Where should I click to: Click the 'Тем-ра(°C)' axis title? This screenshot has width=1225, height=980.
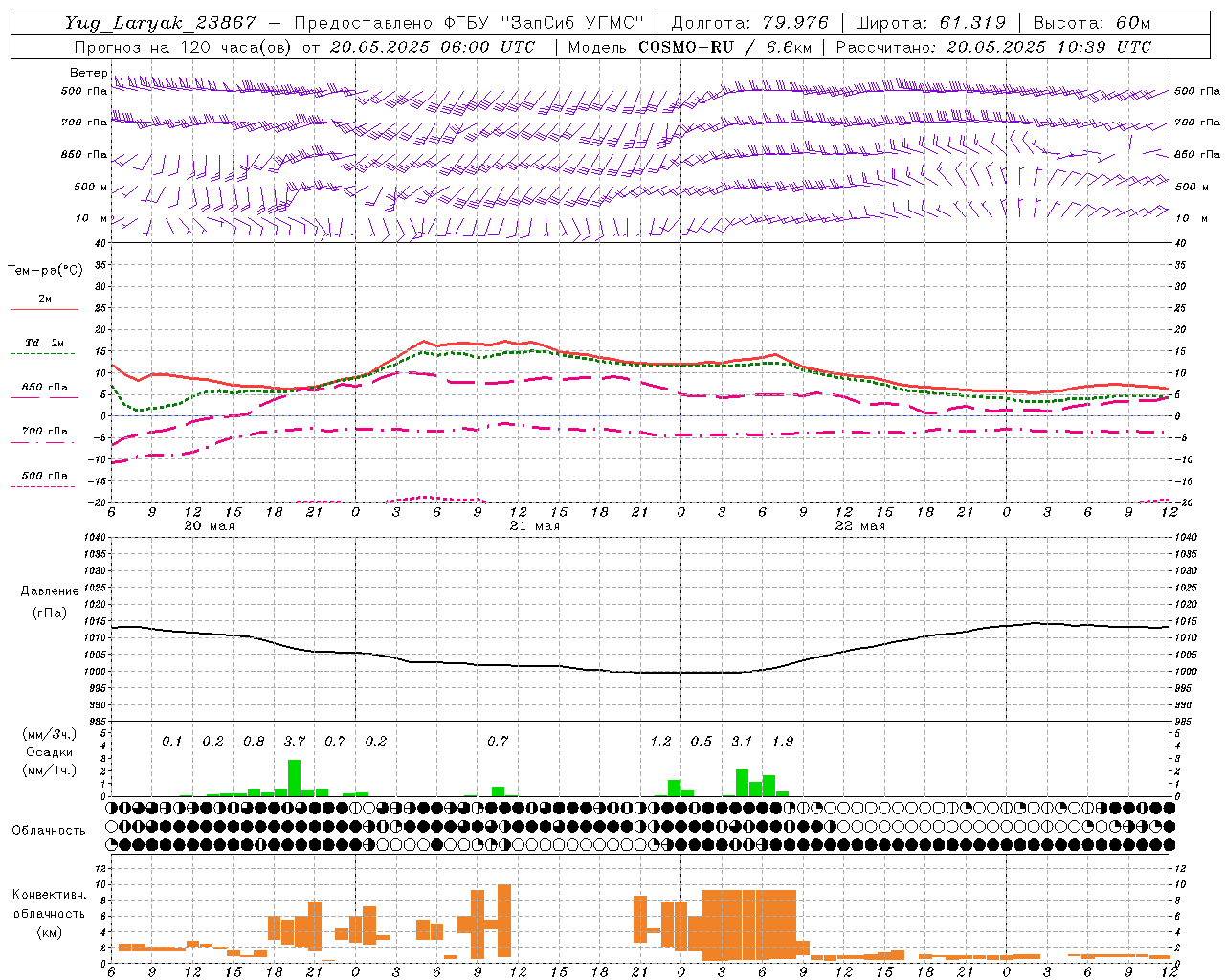click(45, 270)
